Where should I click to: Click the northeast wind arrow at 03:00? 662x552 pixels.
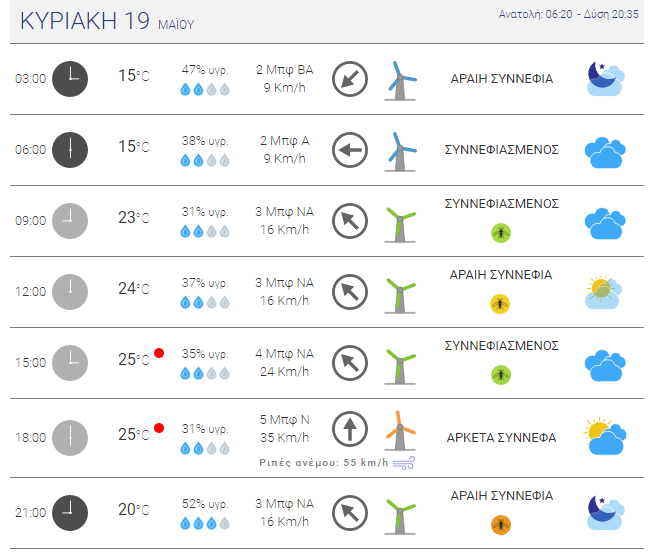(x=350, y=79)
